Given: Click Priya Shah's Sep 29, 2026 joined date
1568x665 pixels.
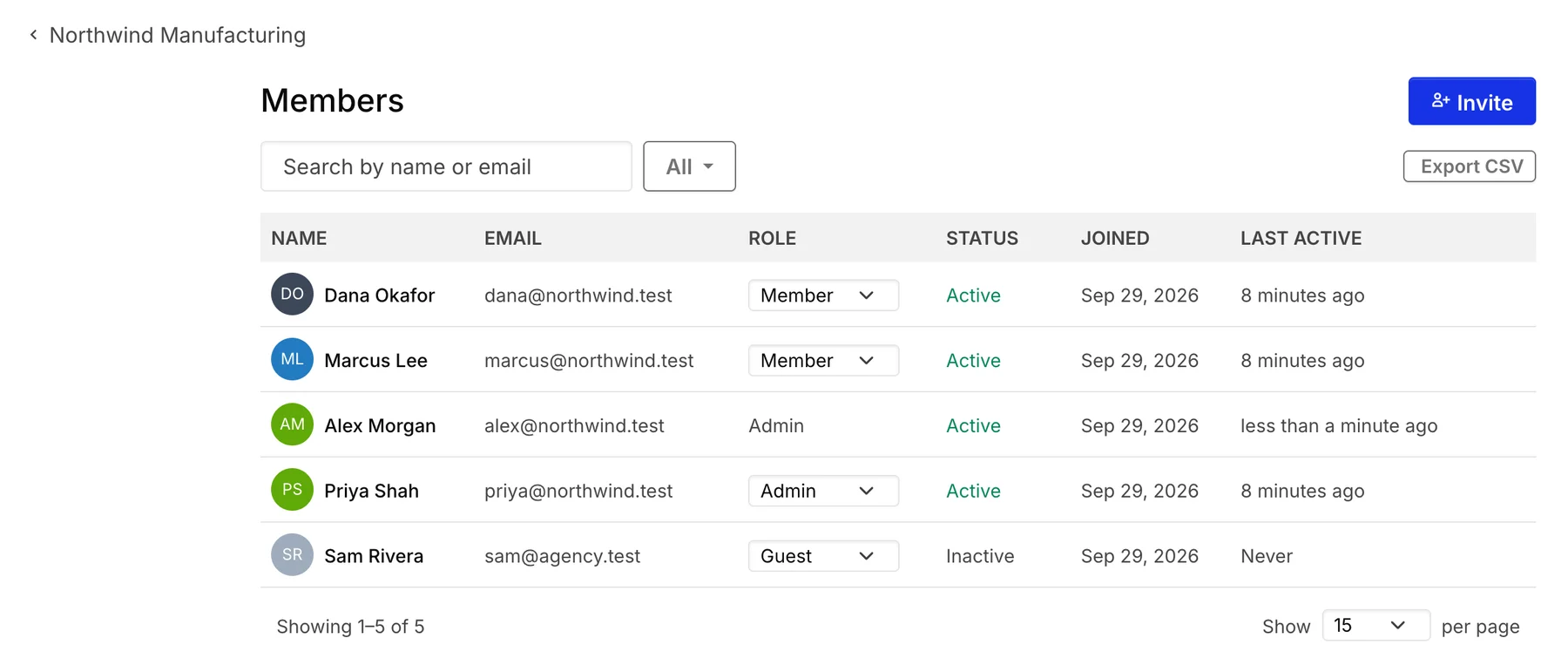Looking at the screenshot, I should tap(1139, 491).
